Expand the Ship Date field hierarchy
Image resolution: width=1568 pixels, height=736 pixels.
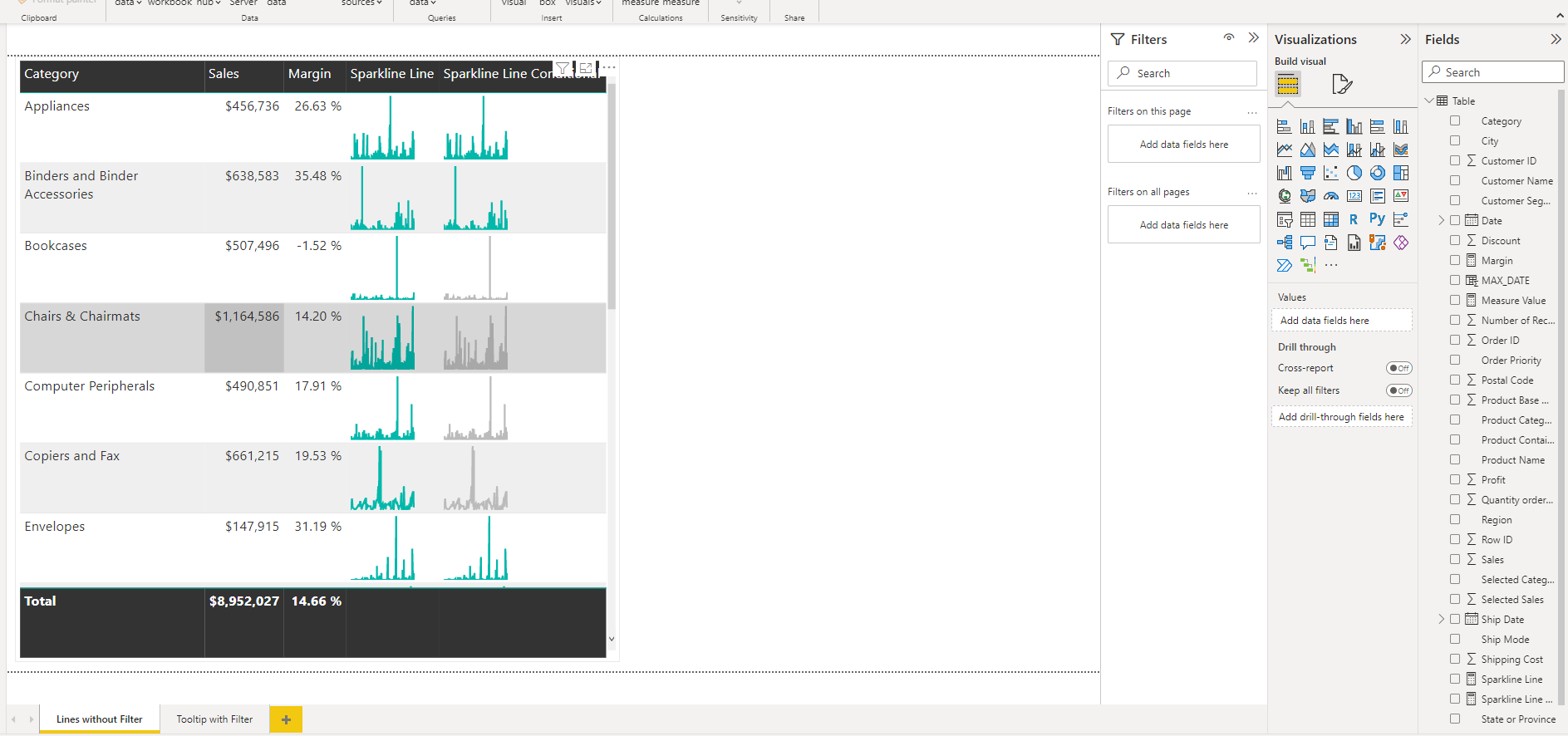[x=1442, y=619]
